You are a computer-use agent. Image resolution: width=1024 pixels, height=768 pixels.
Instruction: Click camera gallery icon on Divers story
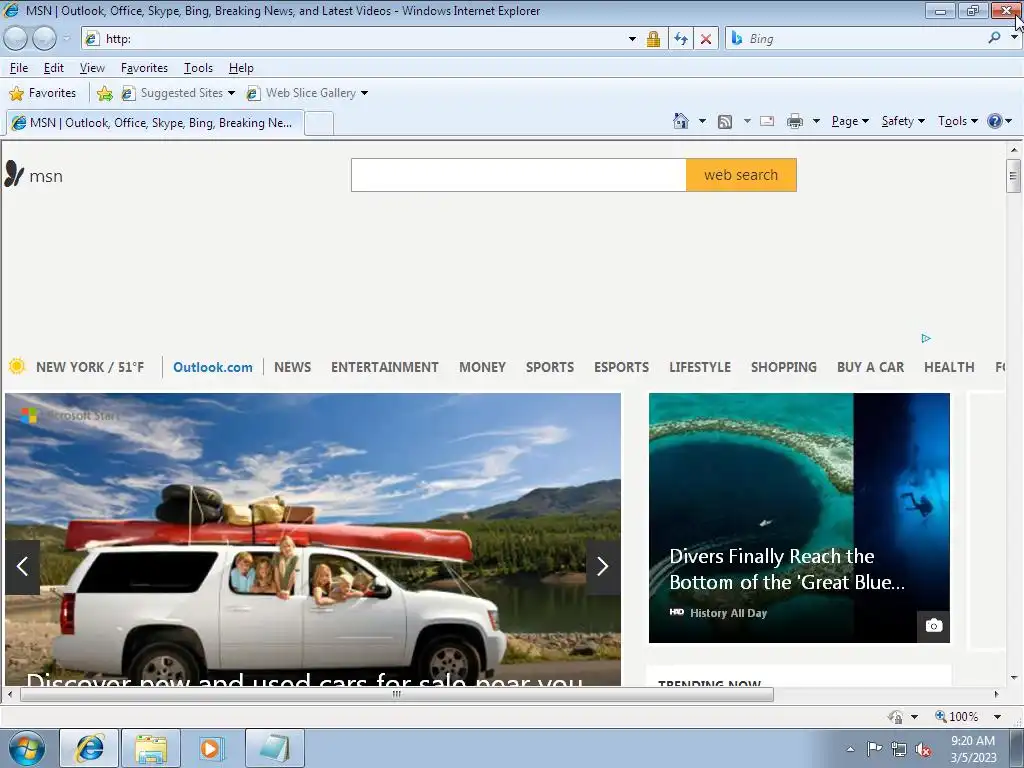(x=933, y=626)
